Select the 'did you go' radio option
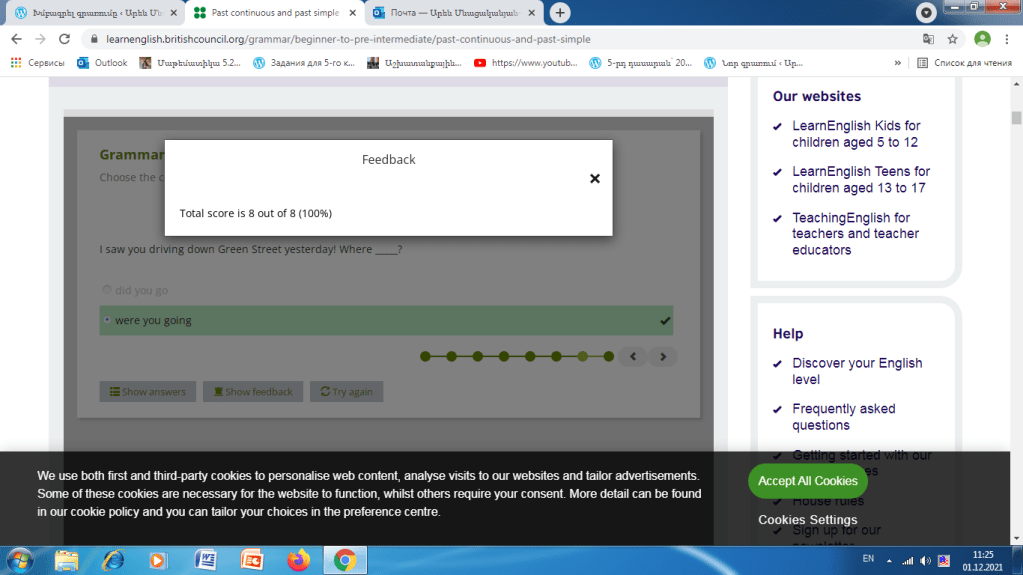The width and height of the screenshot is (1023, 575). click(107, 290)
